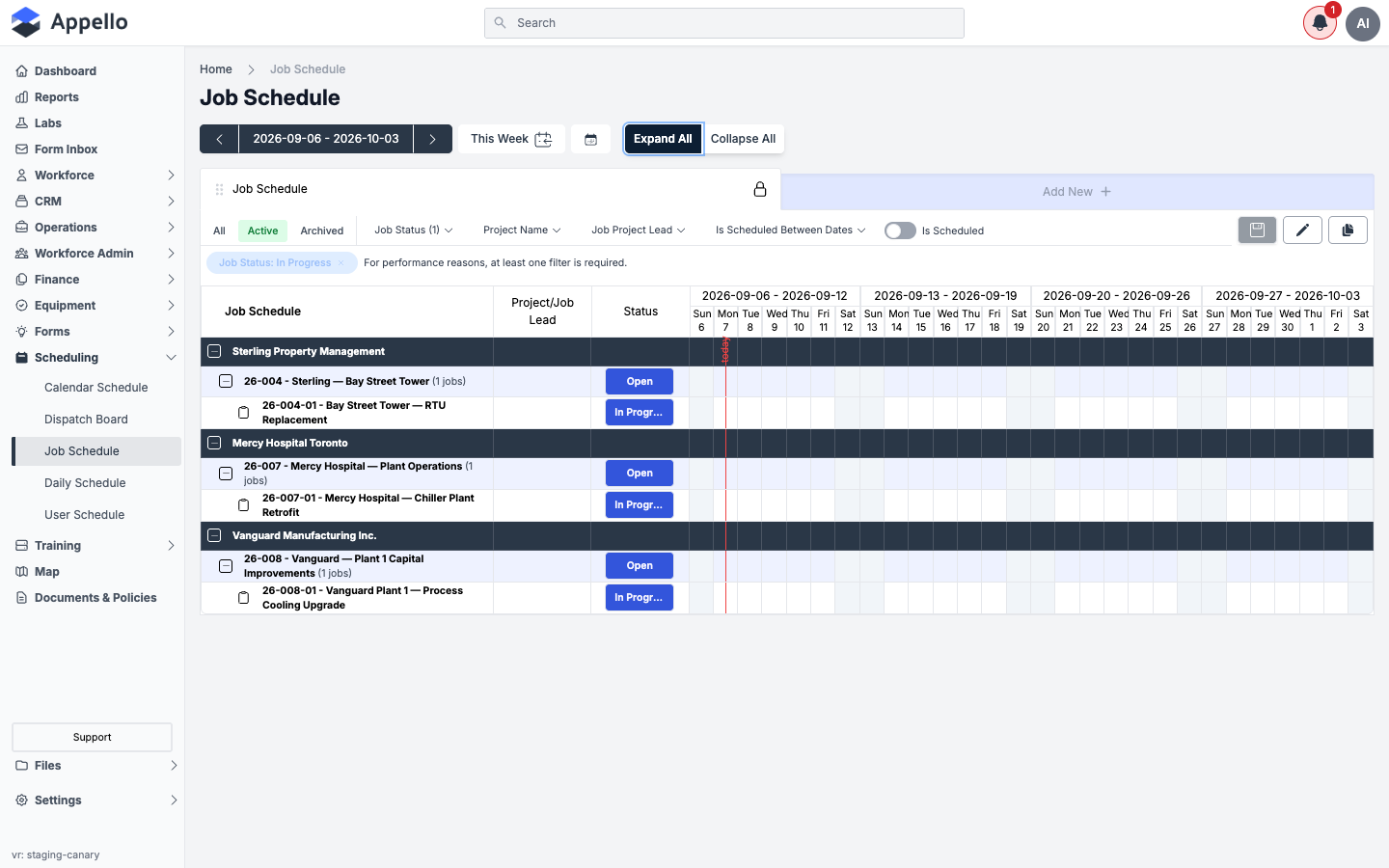Click the duplicate copy icon
The height and width of the screenshot is (868, 1389).
pos(1348,230)
